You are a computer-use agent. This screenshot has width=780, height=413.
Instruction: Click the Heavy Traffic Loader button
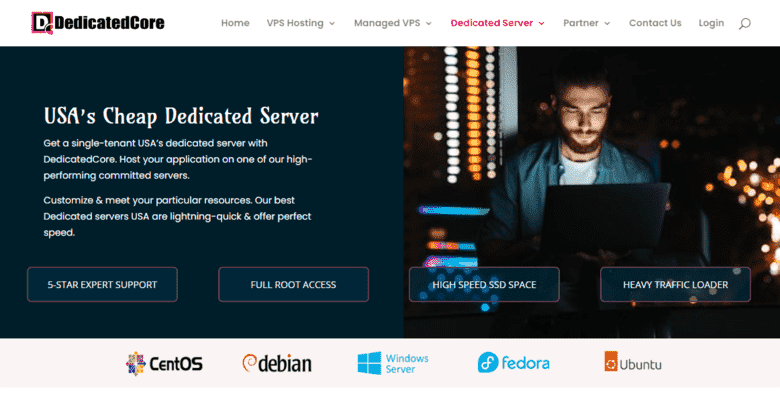pyautogui.click(x=675, y=285)
